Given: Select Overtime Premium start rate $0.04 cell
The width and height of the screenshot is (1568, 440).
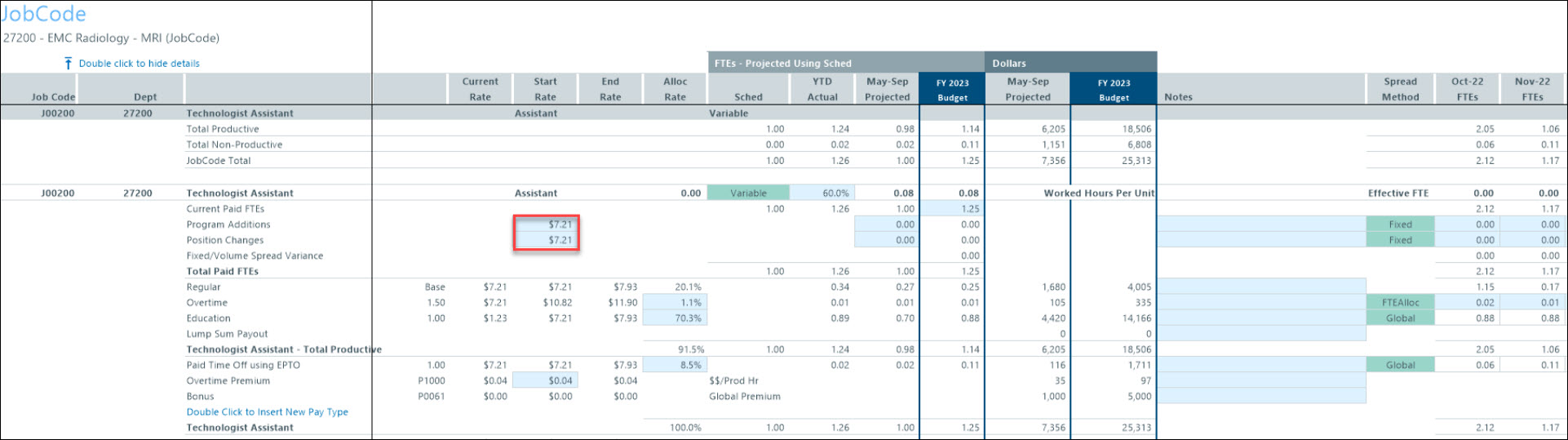Looking at the screenshot, I should [547, 380].
